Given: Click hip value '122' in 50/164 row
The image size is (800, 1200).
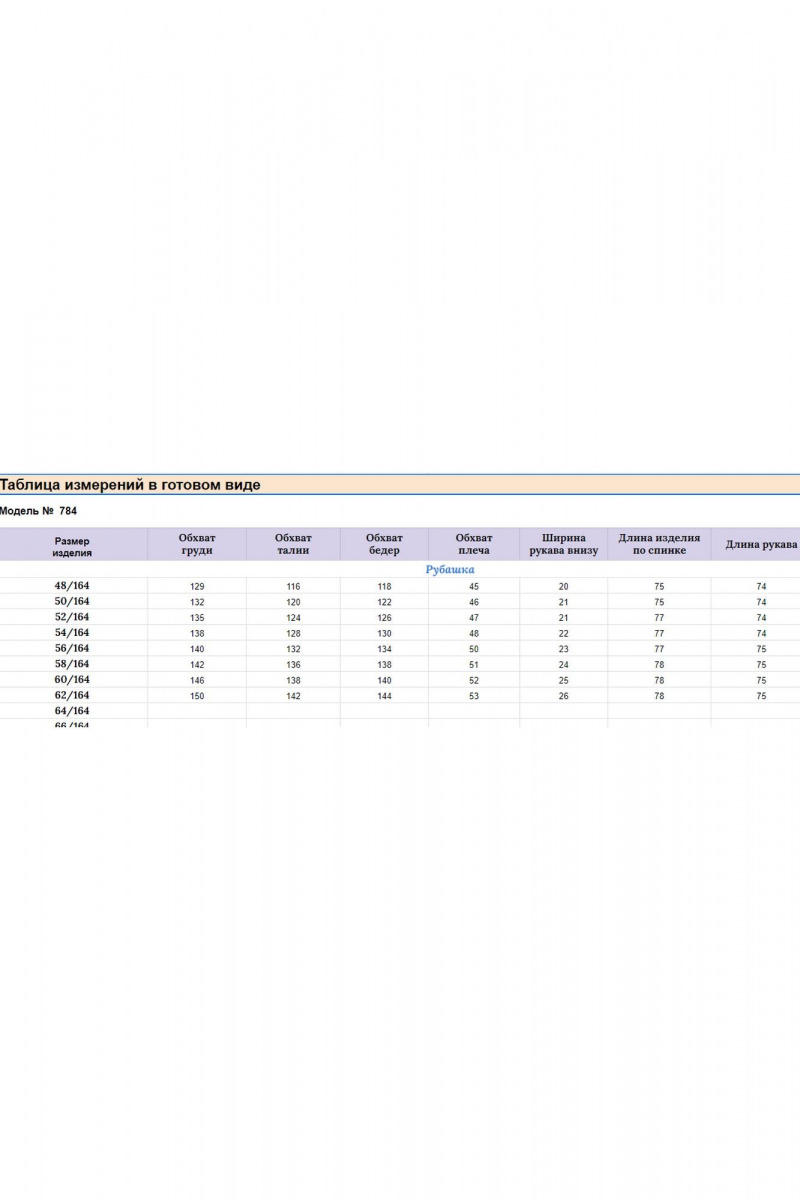Looking at the screenshot, I should (x=384, y=602).
